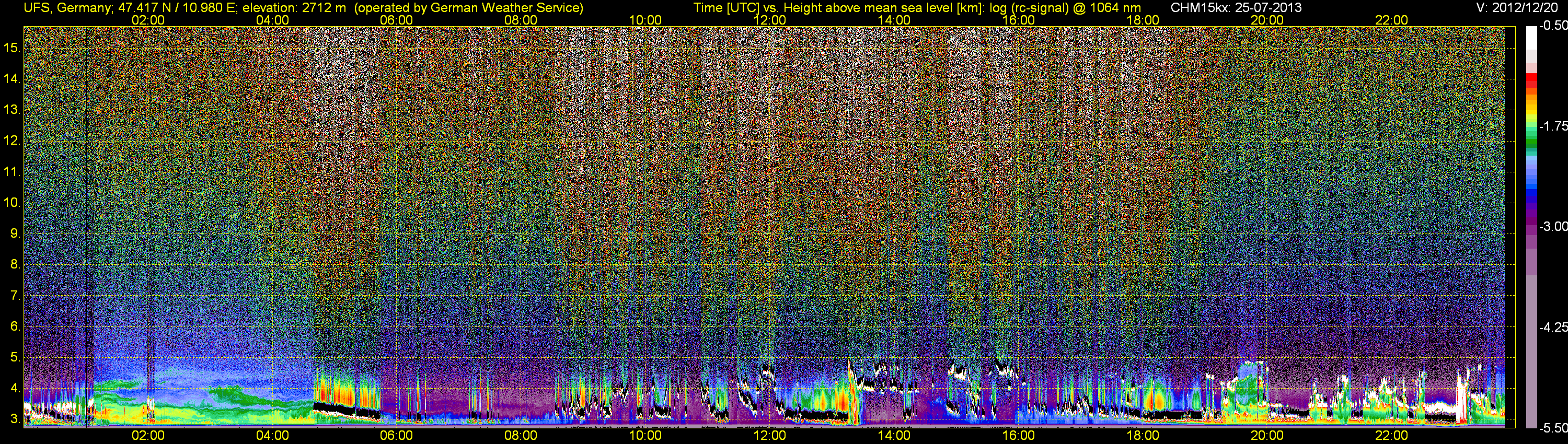This screenshot has height=444, width=1568.
Task: Click the '(operated by German Weather Service)' text
Action: click(x=468, y=8)
